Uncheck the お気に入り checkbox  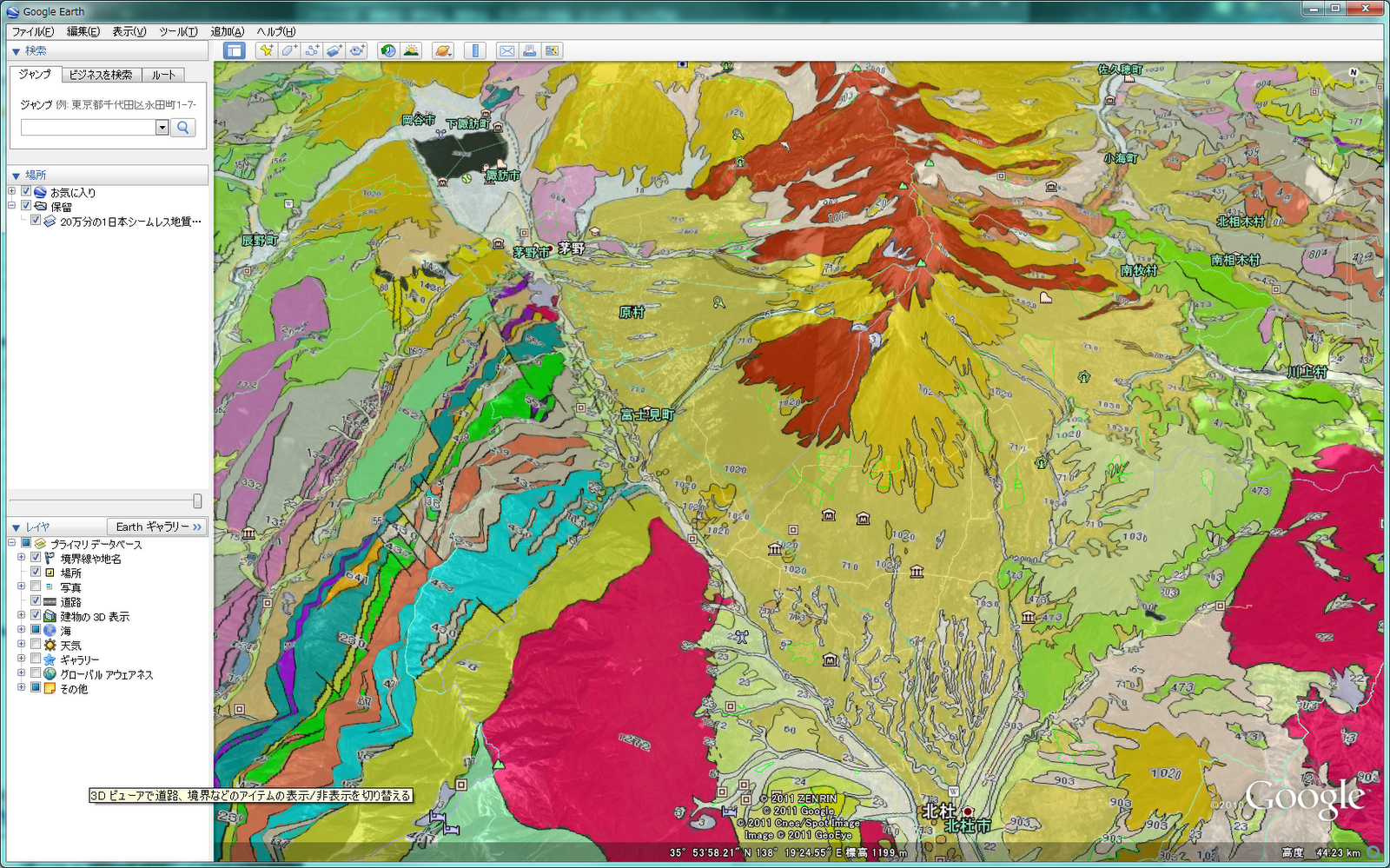pos(26,192)
